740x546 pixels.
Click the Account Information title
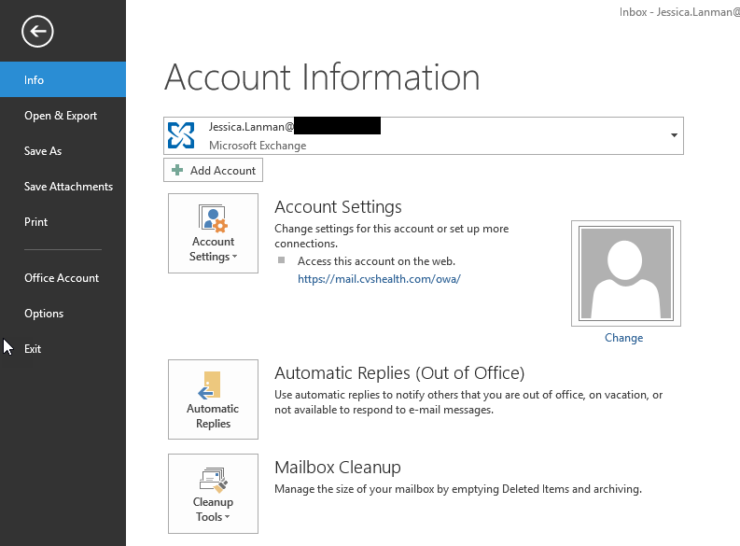click(322, 77)
